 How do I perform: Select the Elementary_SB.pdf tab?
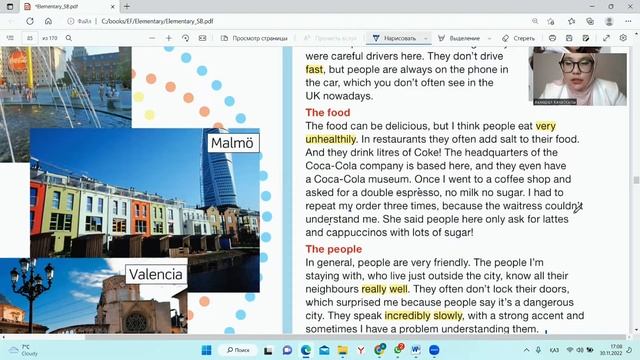coord(69,7)
